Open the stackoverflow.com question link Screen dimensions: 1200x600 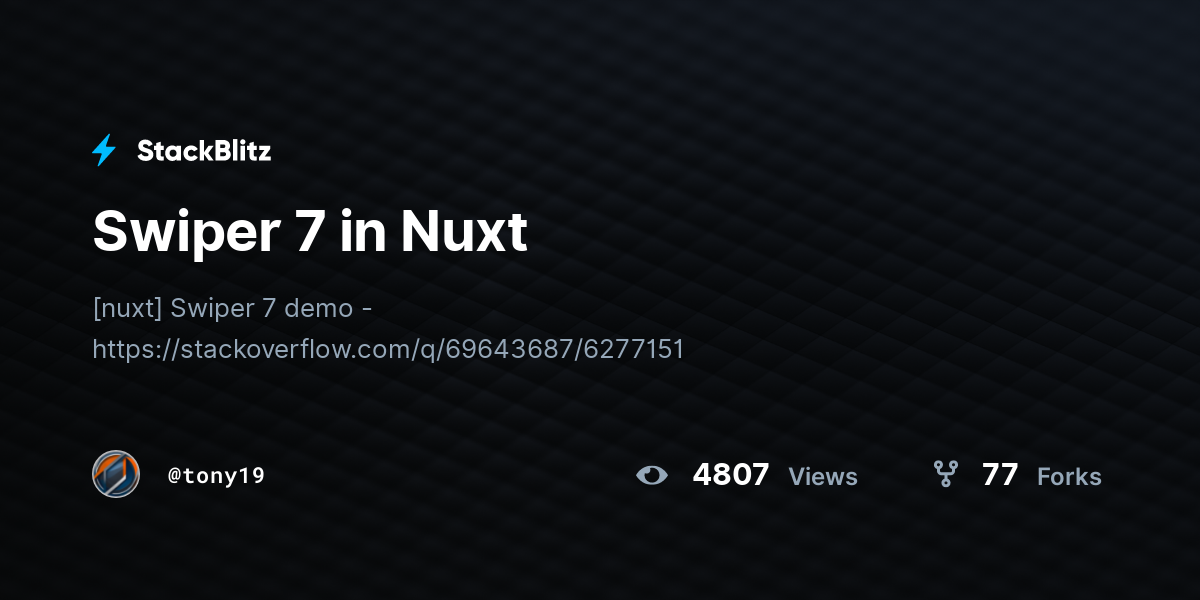coord(388,349)
